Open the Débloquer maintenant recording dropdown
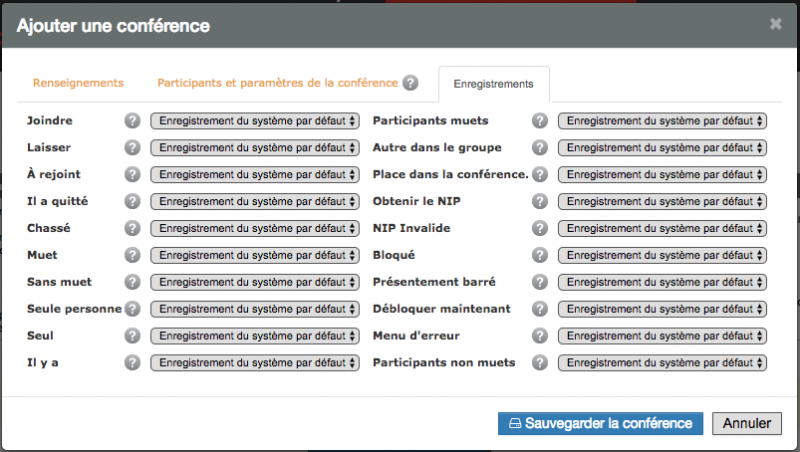Screen dimensions: 800x452 pyautogui.click(x=662, y=309)
